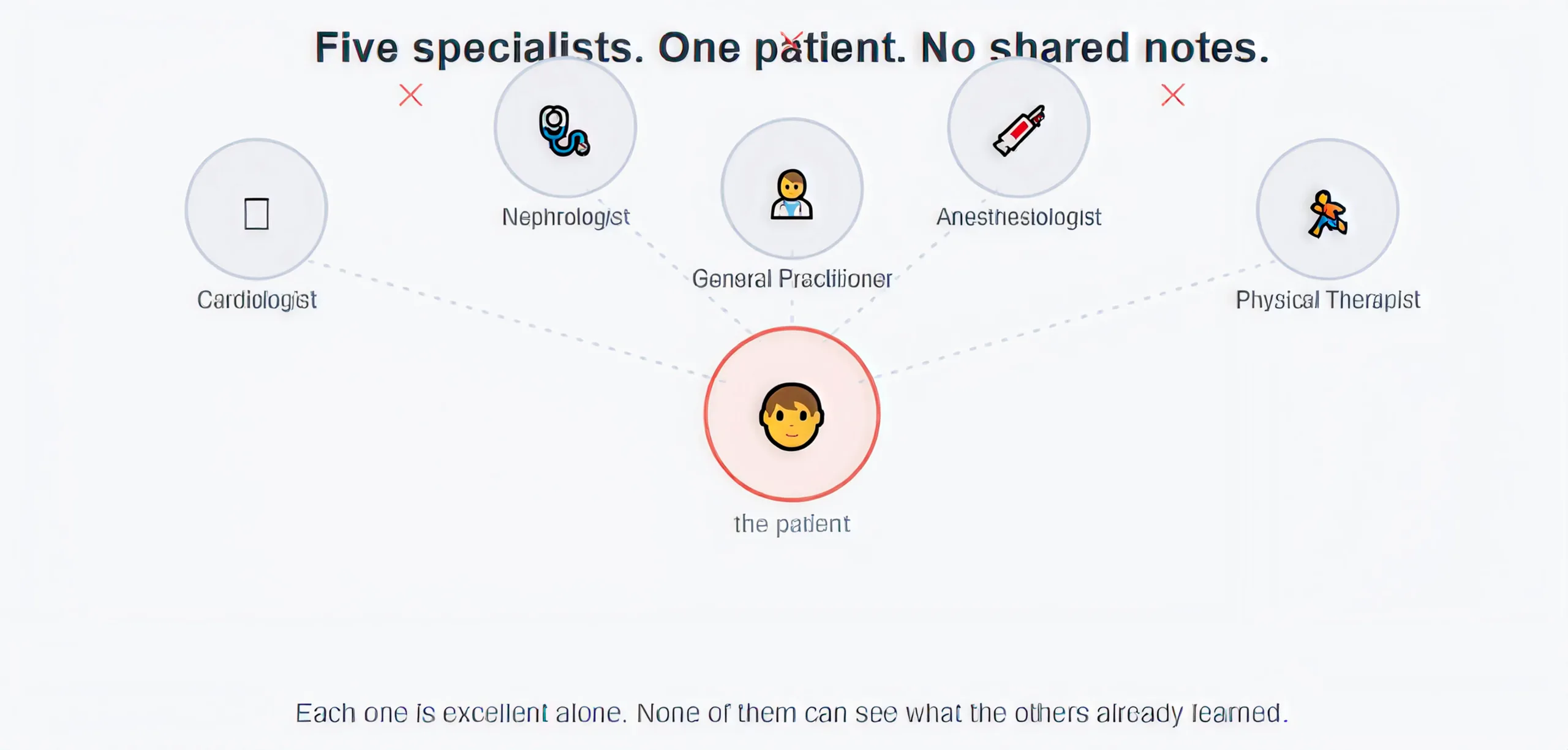This screenshot has height=750, width=1568.
Task: Select the doctor icon of General Practitioner
Action: tap(791, 194)
